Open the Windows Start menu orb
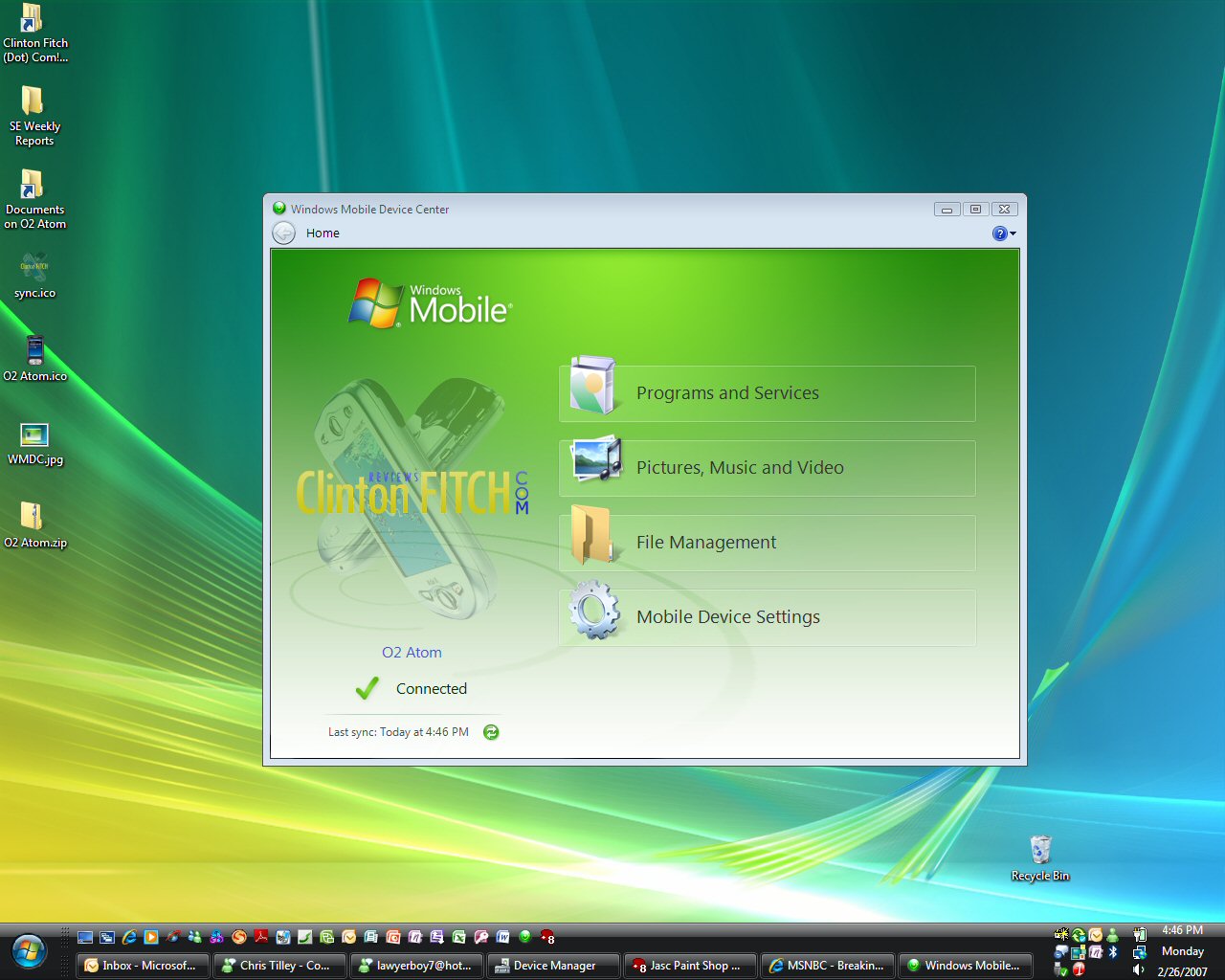Screen dimensions: 1225x980 pyautogui.click(x=30, y=951)
